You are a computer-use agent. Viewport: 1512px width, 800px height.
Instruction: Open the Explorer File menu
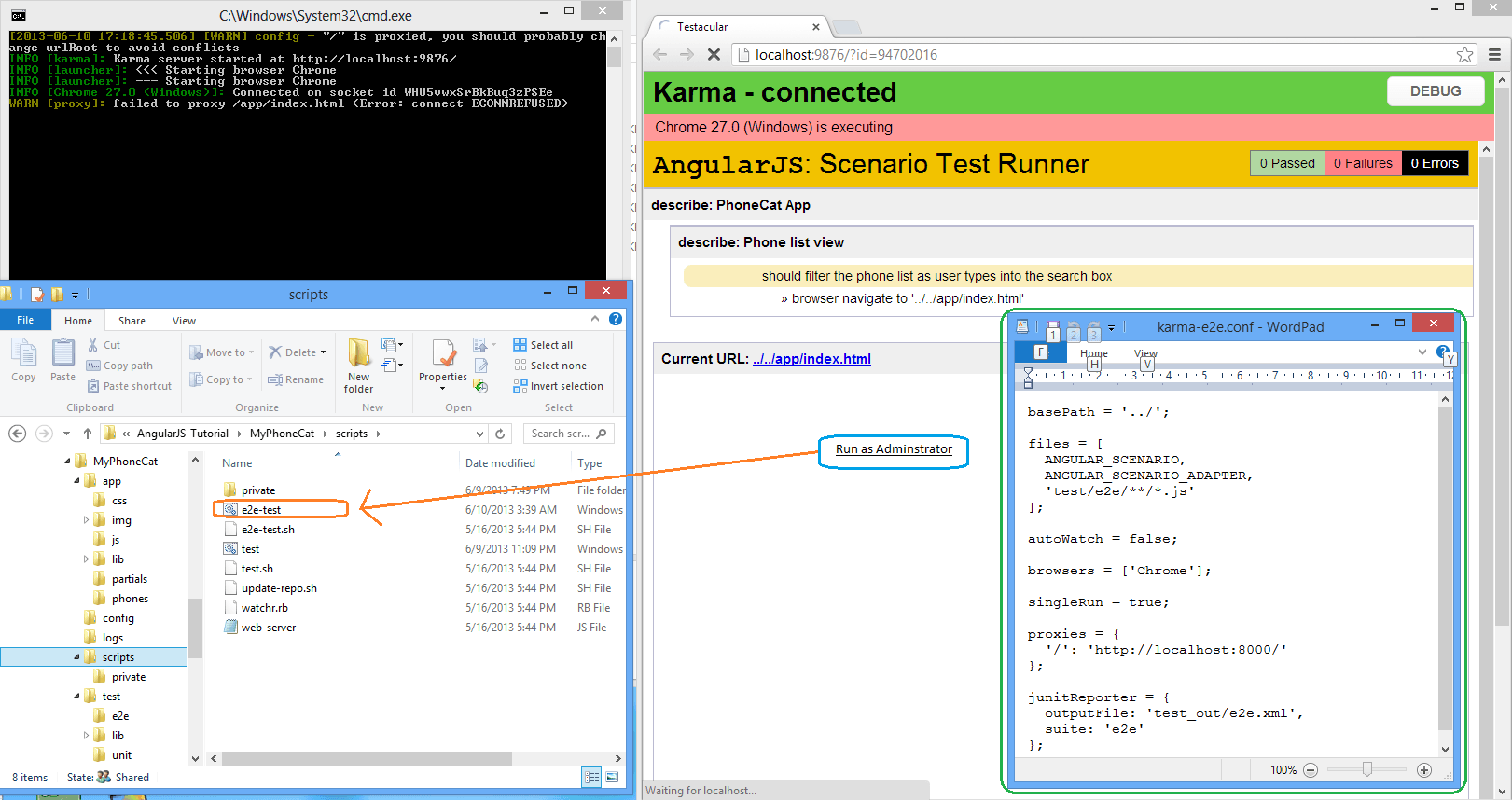(25, 320)
